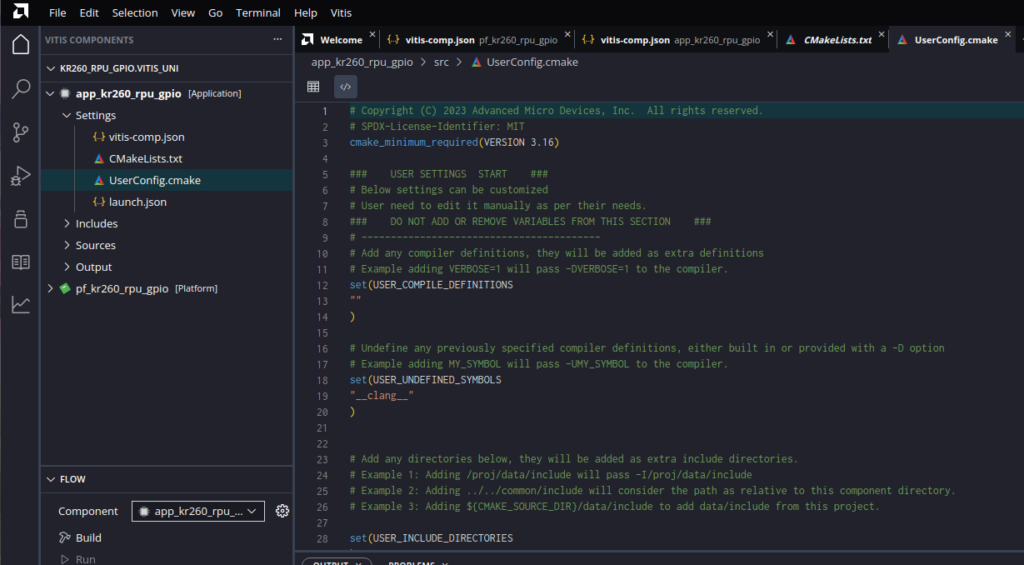This screenshot has width=1024, height=565.
Task: Close the Welcome tab
Action: pos(372,34)
